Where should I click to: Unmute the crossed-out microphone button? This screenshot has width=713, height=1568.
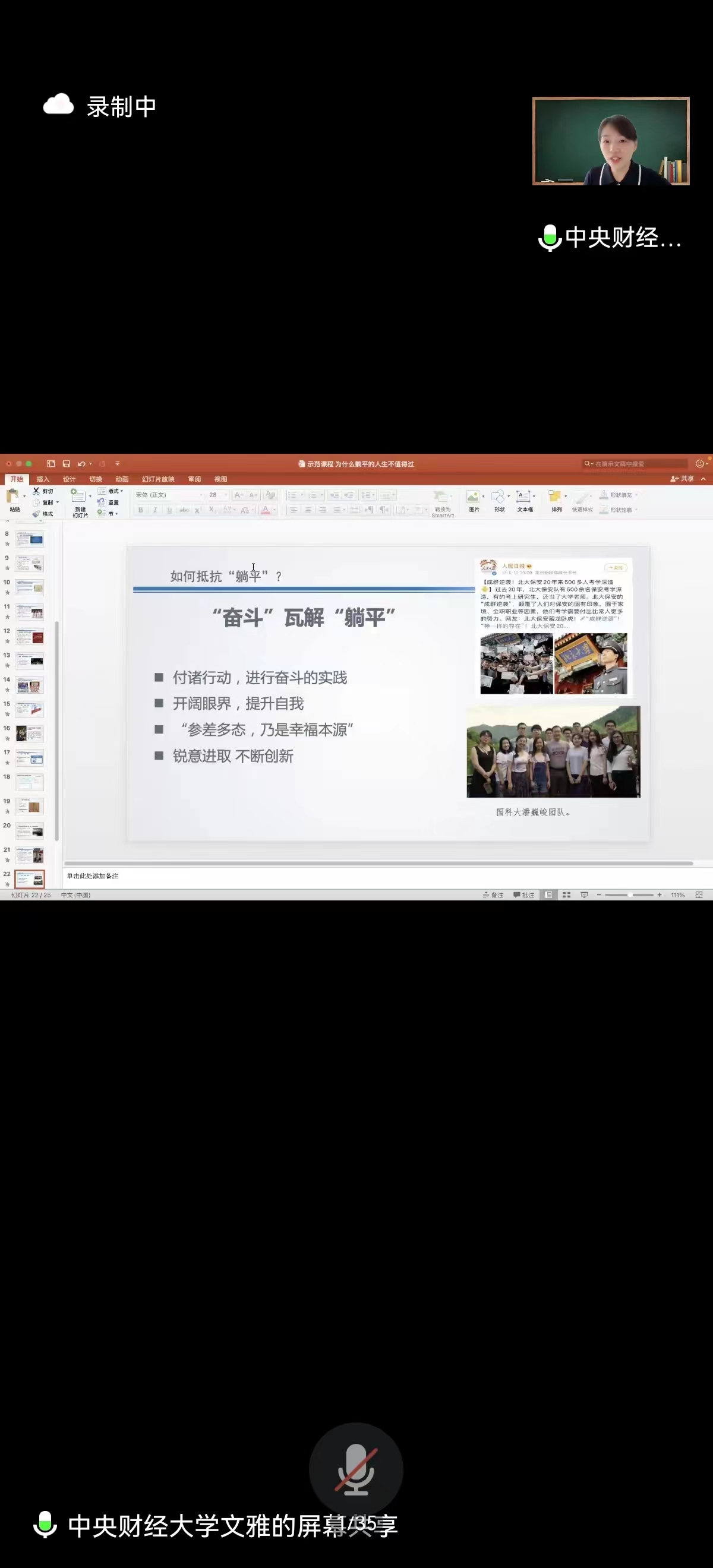(356, 1470)
